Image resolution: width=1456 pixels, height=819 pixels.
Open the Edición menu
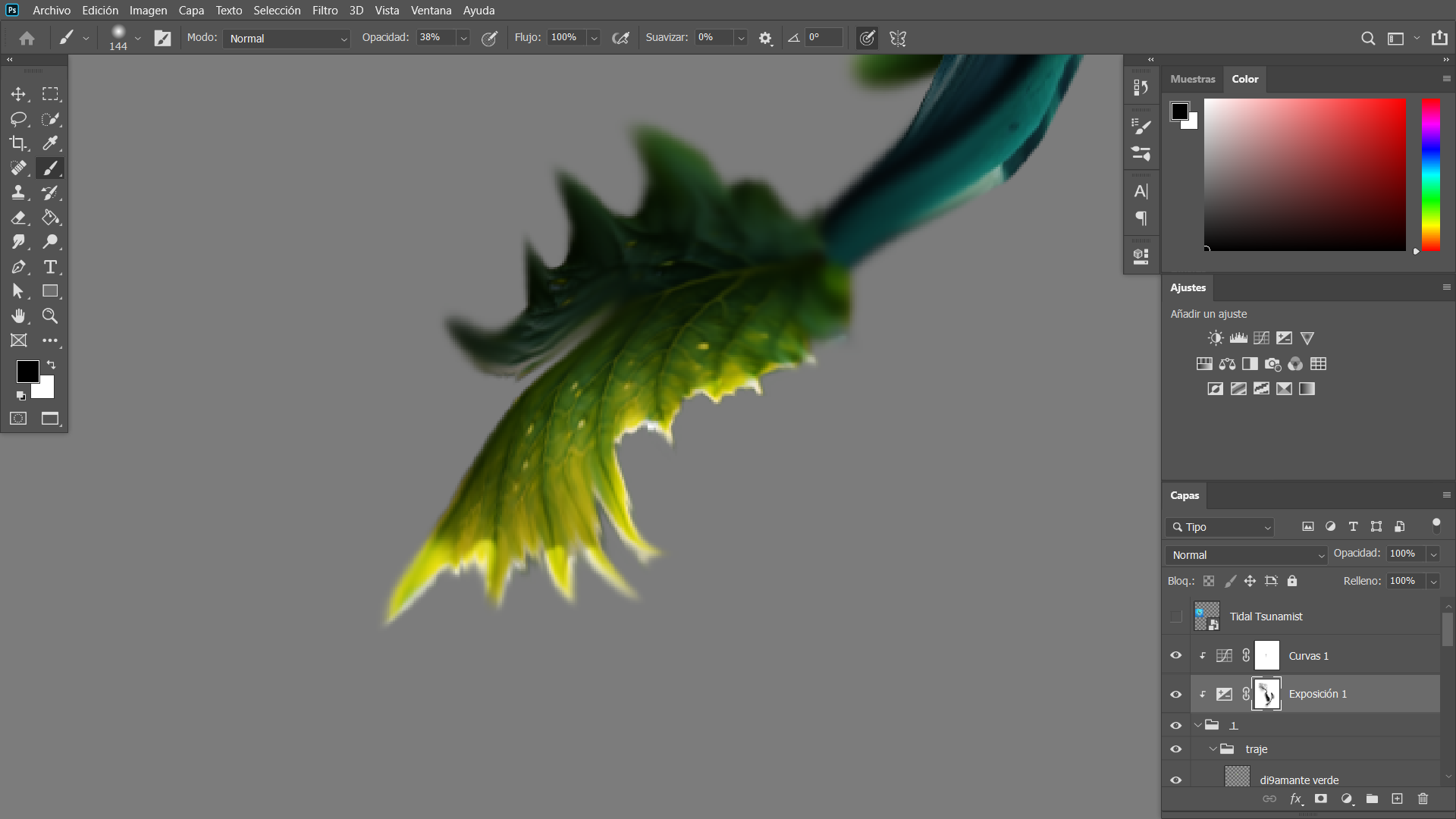(x=100, y=11)
